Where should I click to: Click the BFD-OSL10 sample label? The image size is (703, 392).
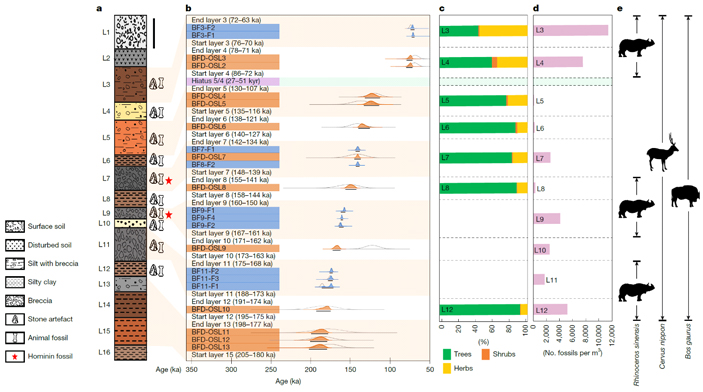pos(210,309)
